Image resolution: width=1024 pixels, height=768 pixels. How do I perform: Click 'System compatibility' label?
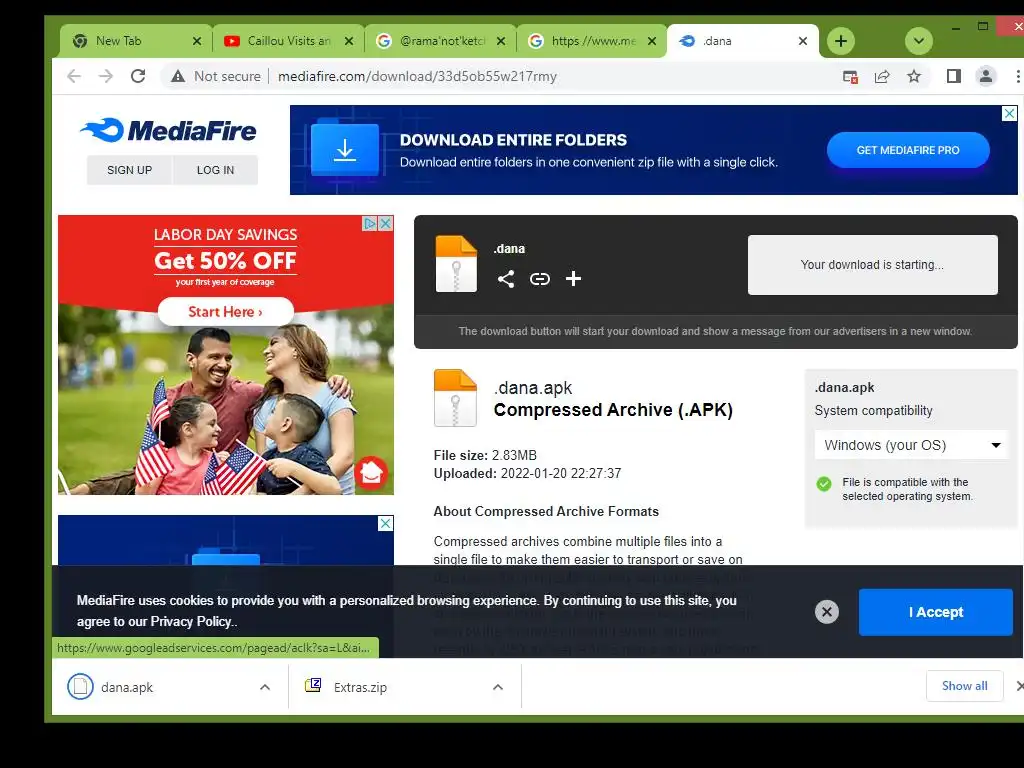pyautogui.click(x=873, y=411)
